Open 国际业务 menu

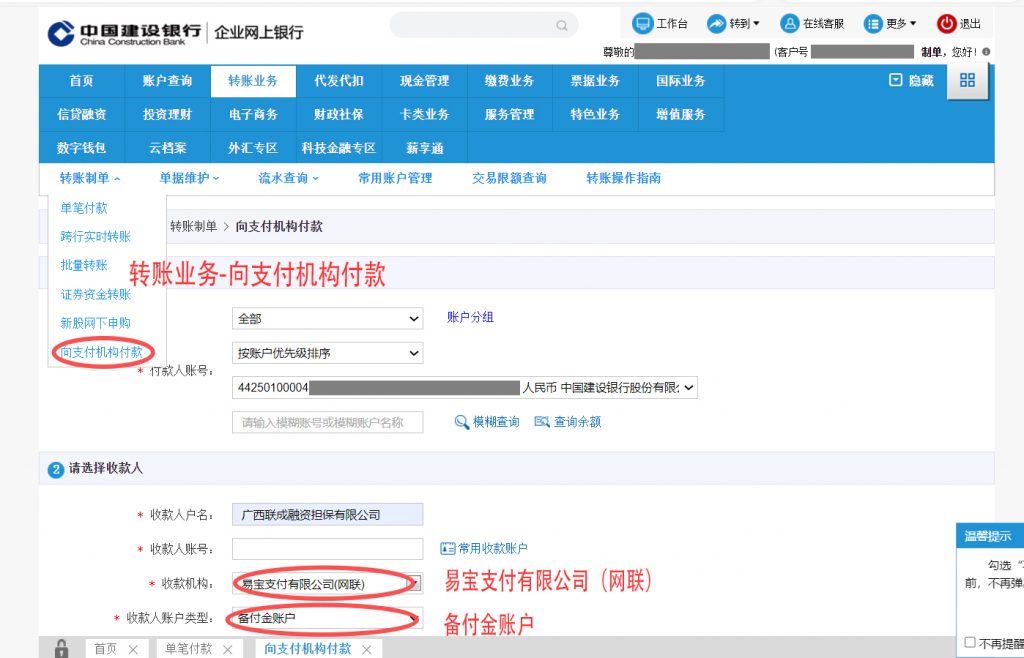681,81
